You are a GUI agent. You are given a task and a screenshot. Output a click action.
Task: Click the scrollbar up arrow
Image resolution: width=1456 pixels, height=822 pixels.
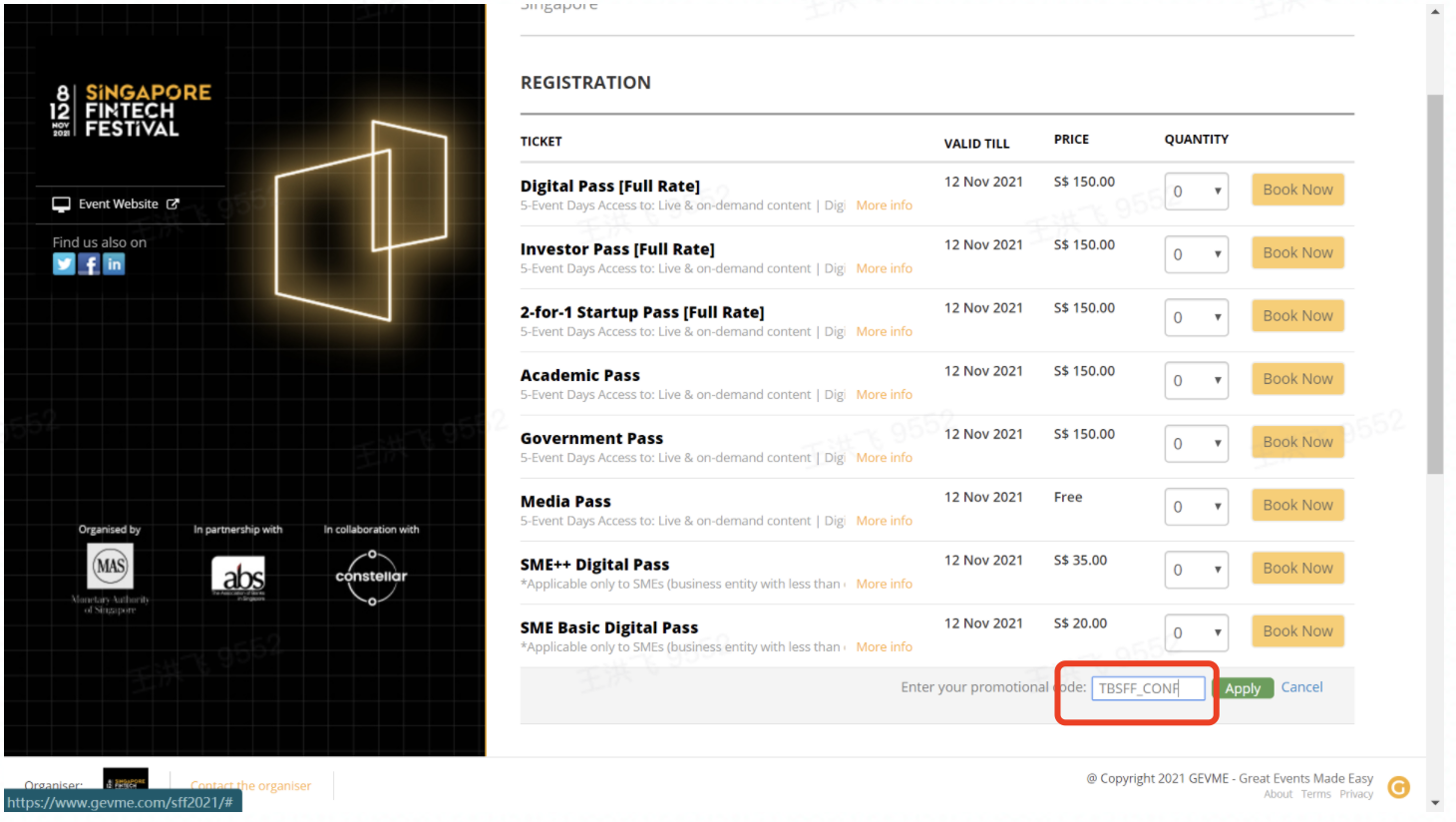[x=1435, y=12]
